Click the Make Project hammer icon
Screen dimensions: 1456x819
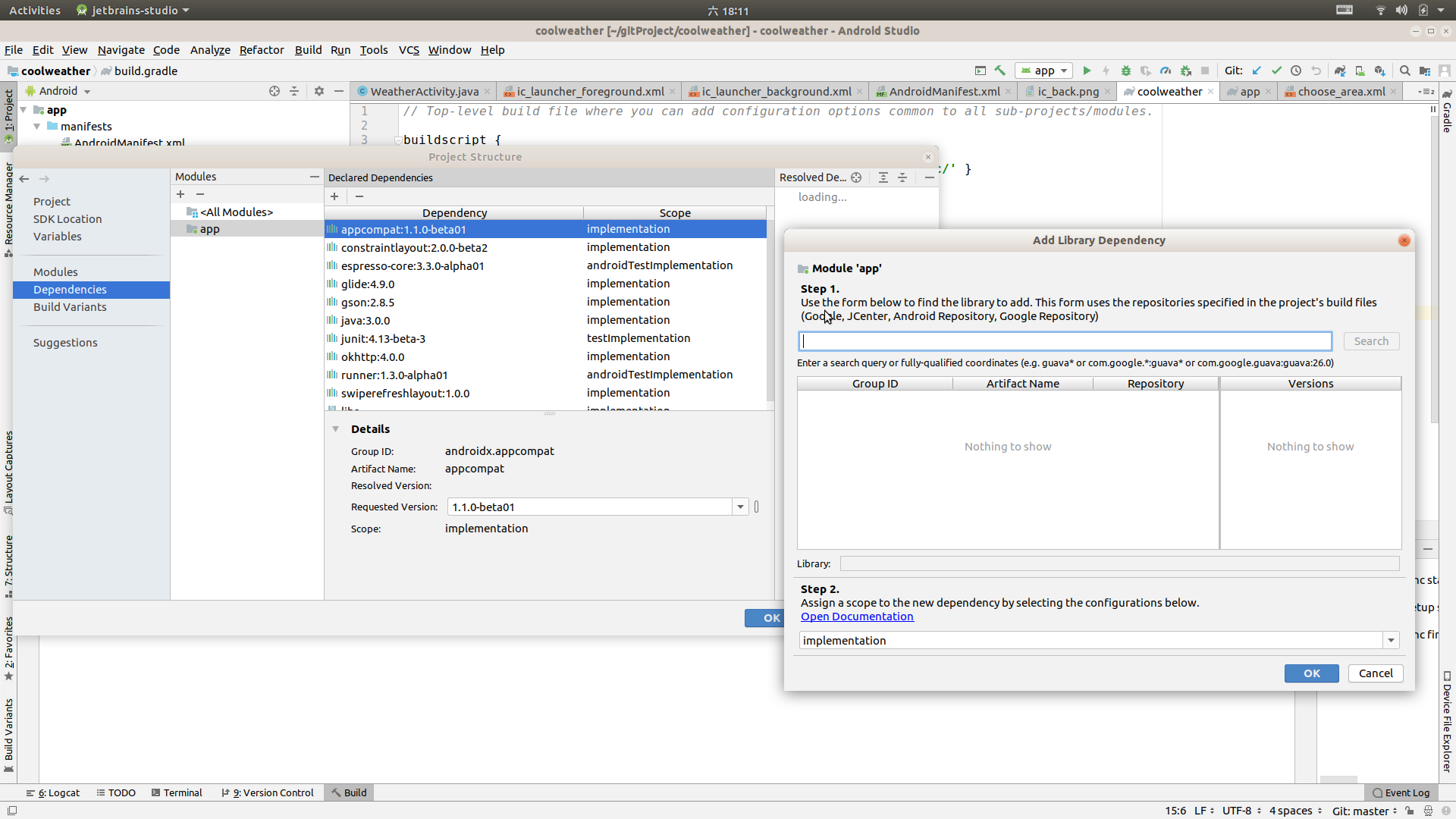1000,71
